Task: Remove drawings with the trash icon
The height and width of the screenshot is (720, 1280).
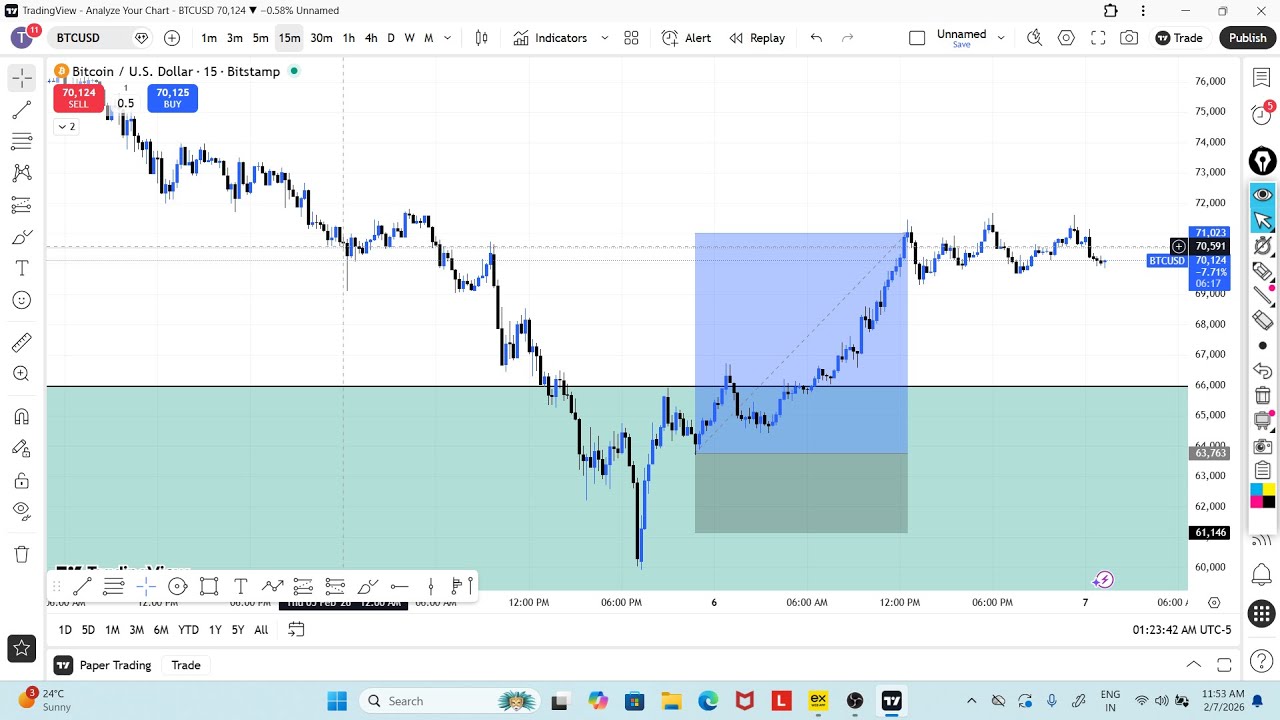Action: [21, 554]
